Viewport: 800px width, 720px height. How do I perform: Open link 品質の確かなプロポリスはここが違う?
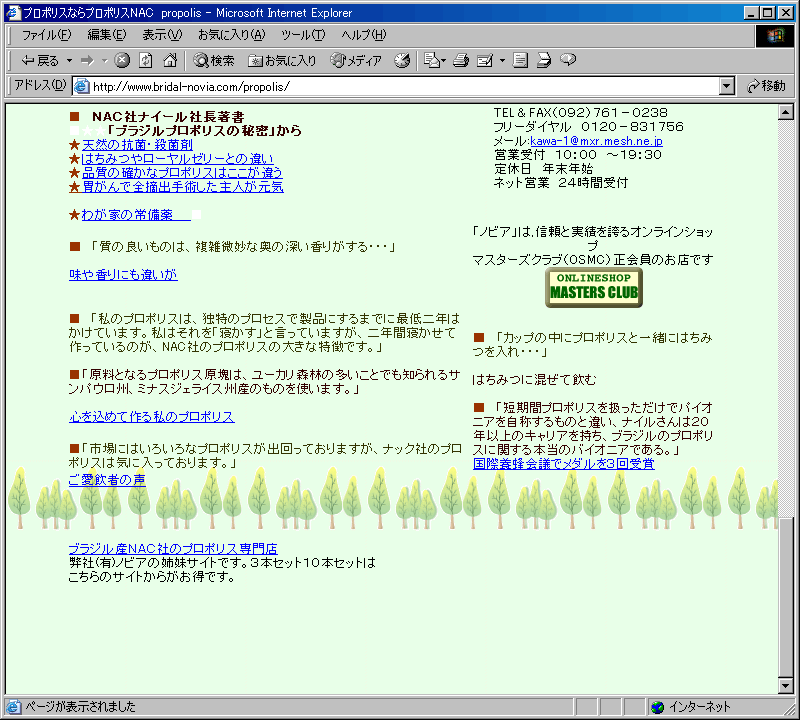[182, 172]
